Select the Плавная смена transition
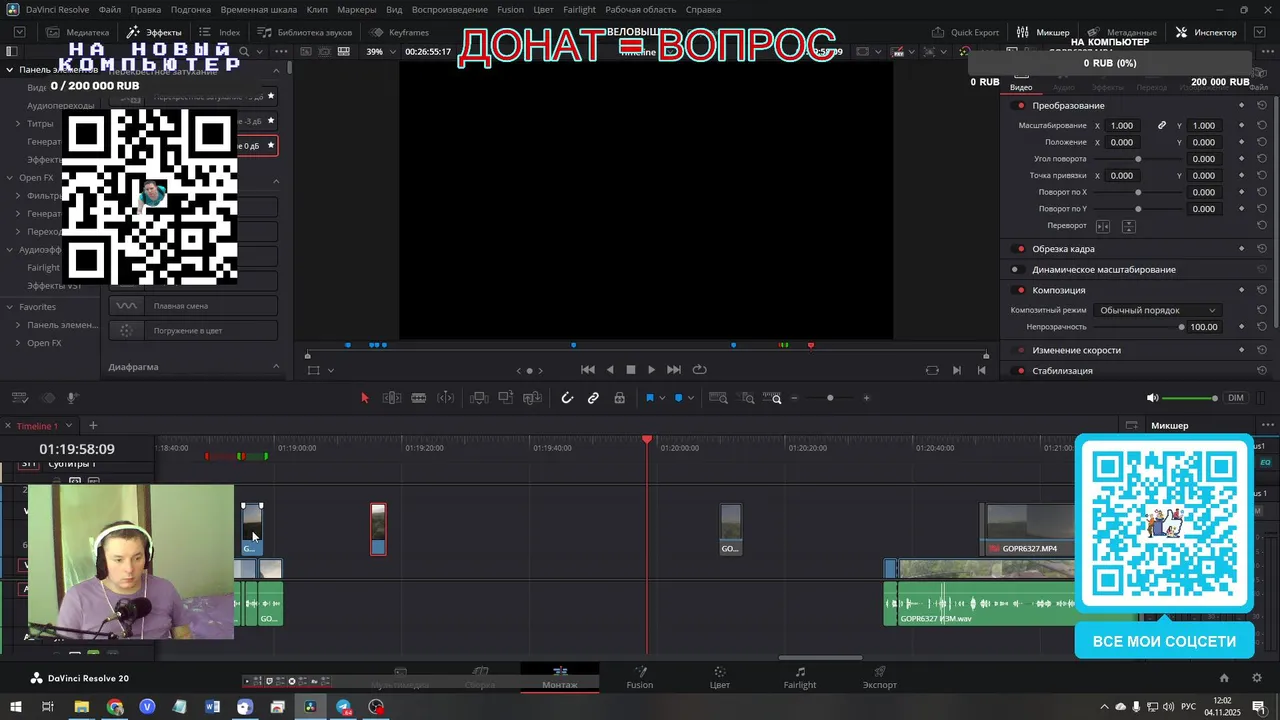The height and width of the screenshot is (720, 1280). point(193,306)
